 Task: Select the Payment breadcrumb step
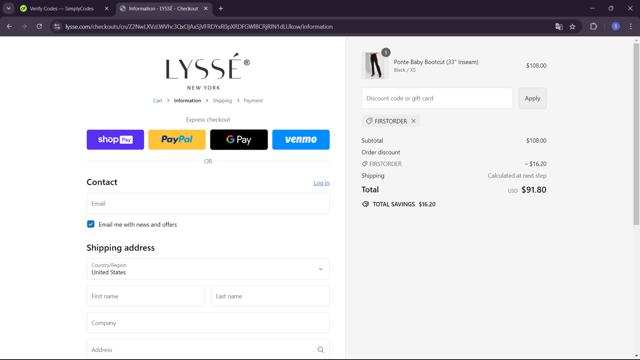pos(253,100)
